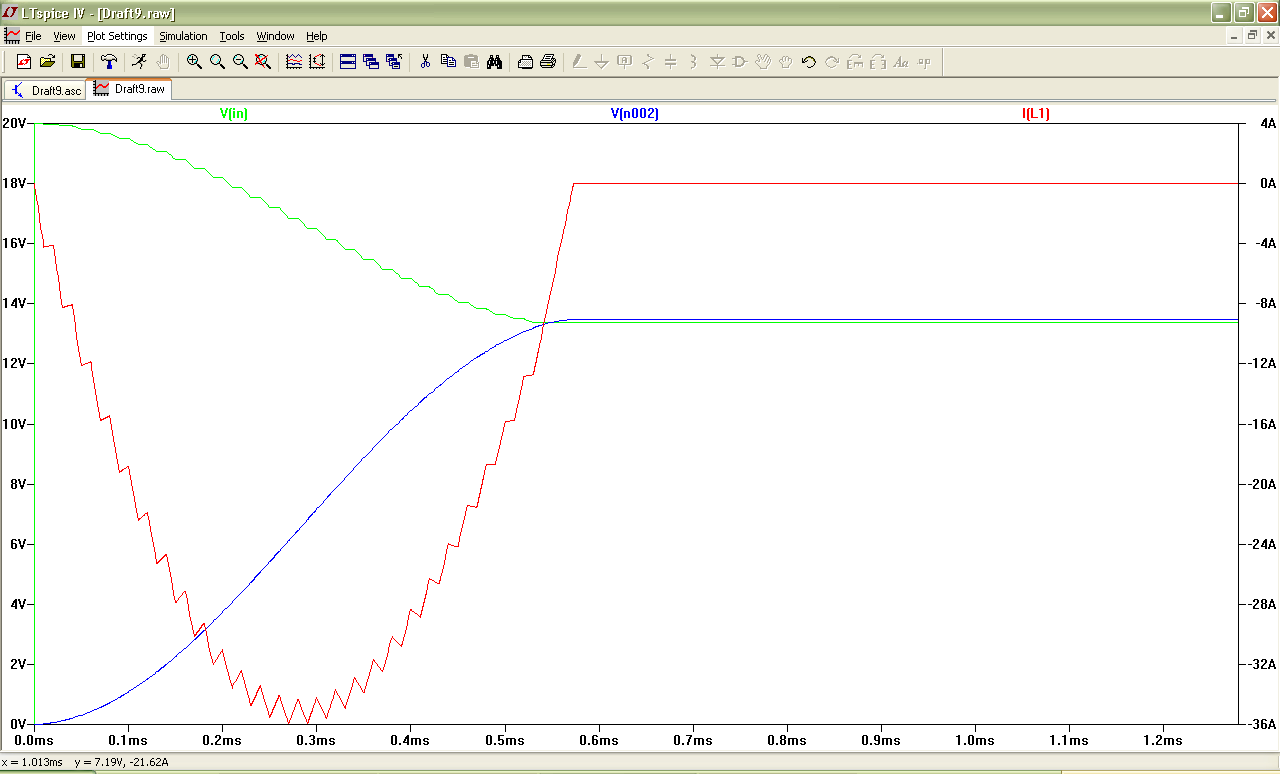Cascade the windows using the toolbar icon
Screen dimensions: 1280x774
(x=371, y=62)
